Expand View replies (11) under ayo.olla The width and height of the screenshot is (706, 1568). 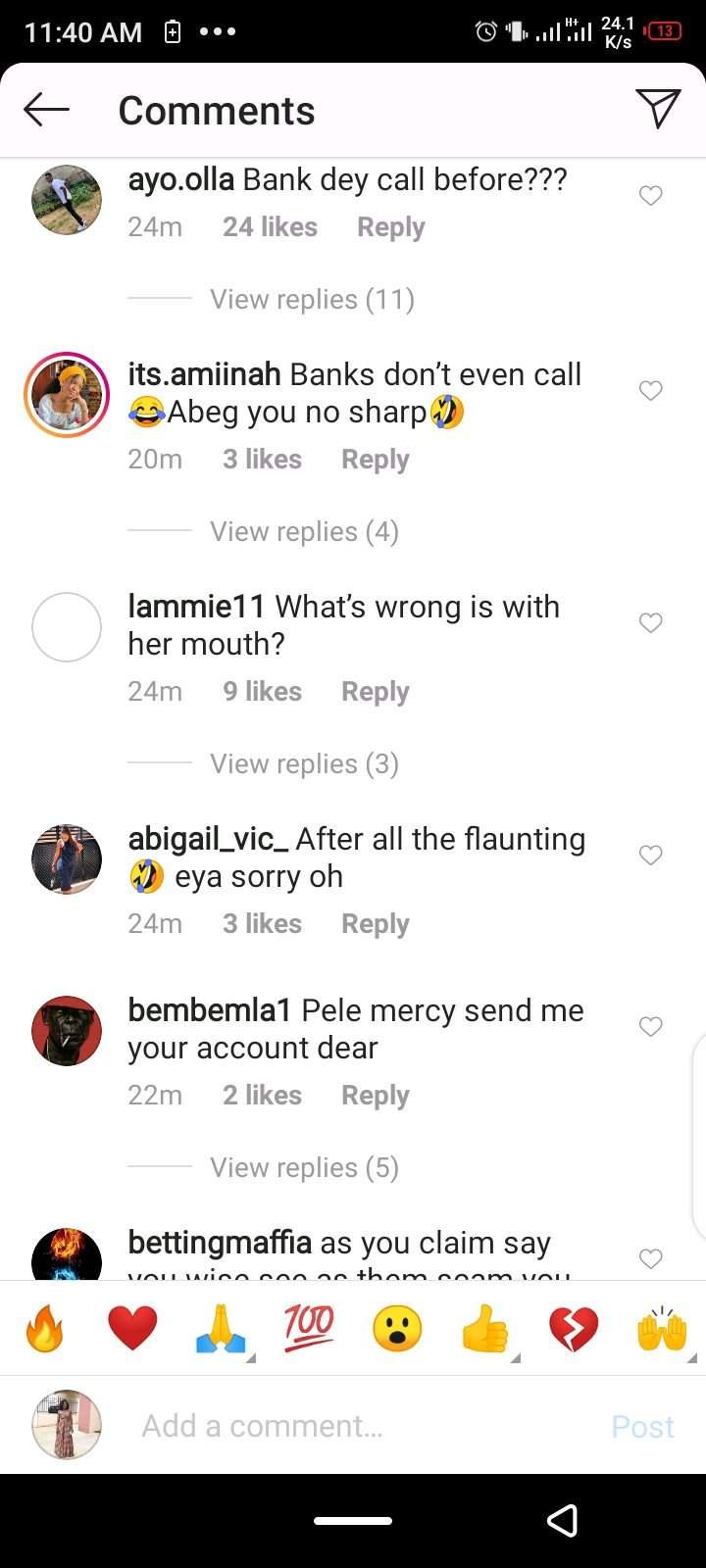[x=312, y=299]
